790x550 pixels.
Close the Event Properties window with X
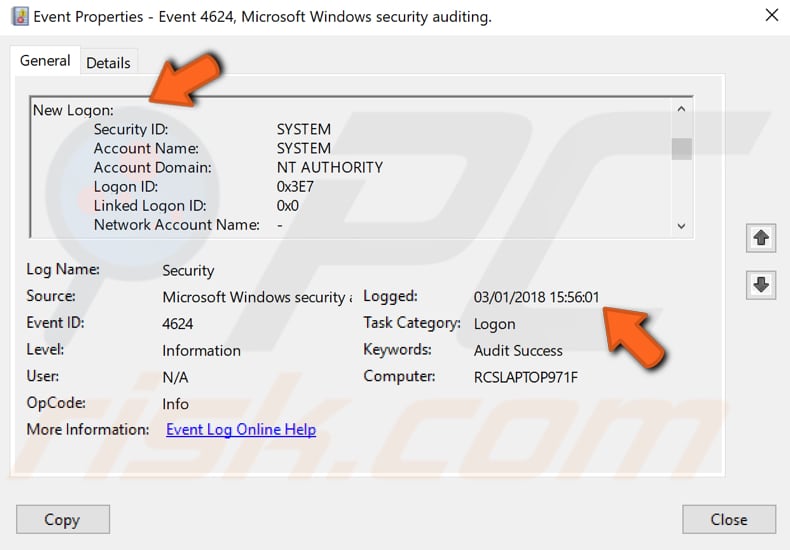click(771, 15)
